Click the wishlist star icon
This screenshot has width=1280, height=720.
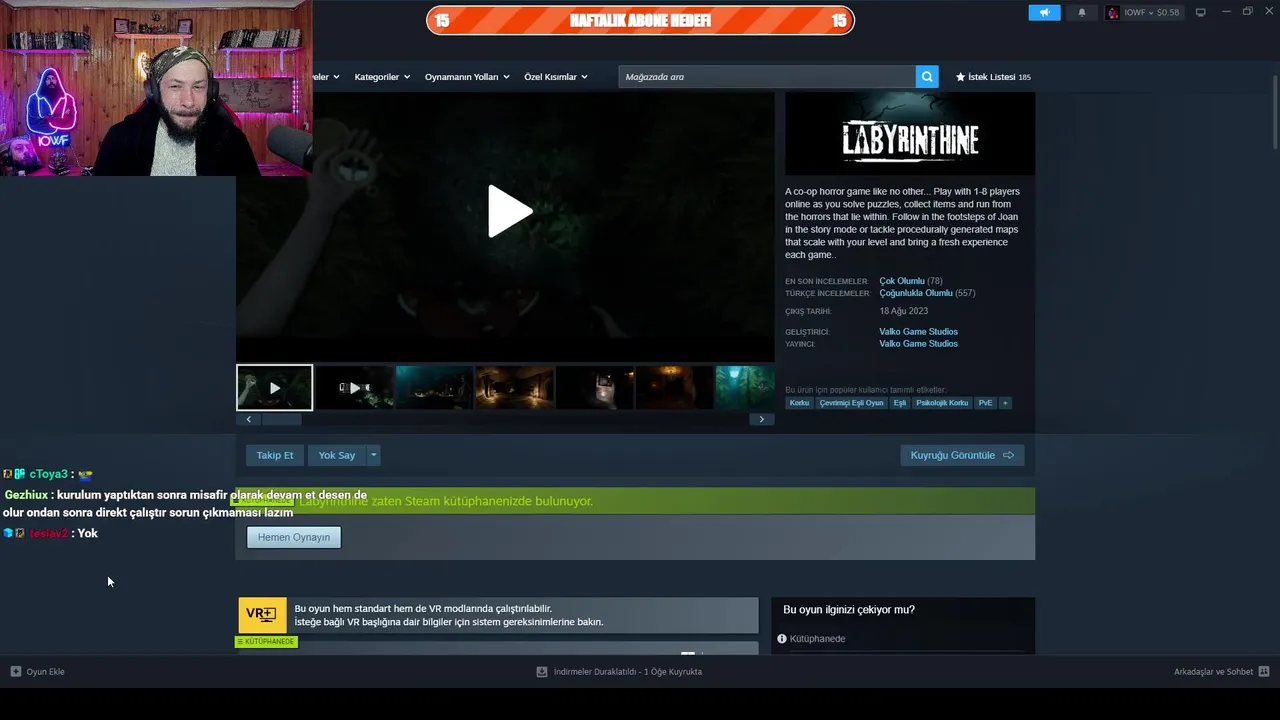[x=961, y=77]
